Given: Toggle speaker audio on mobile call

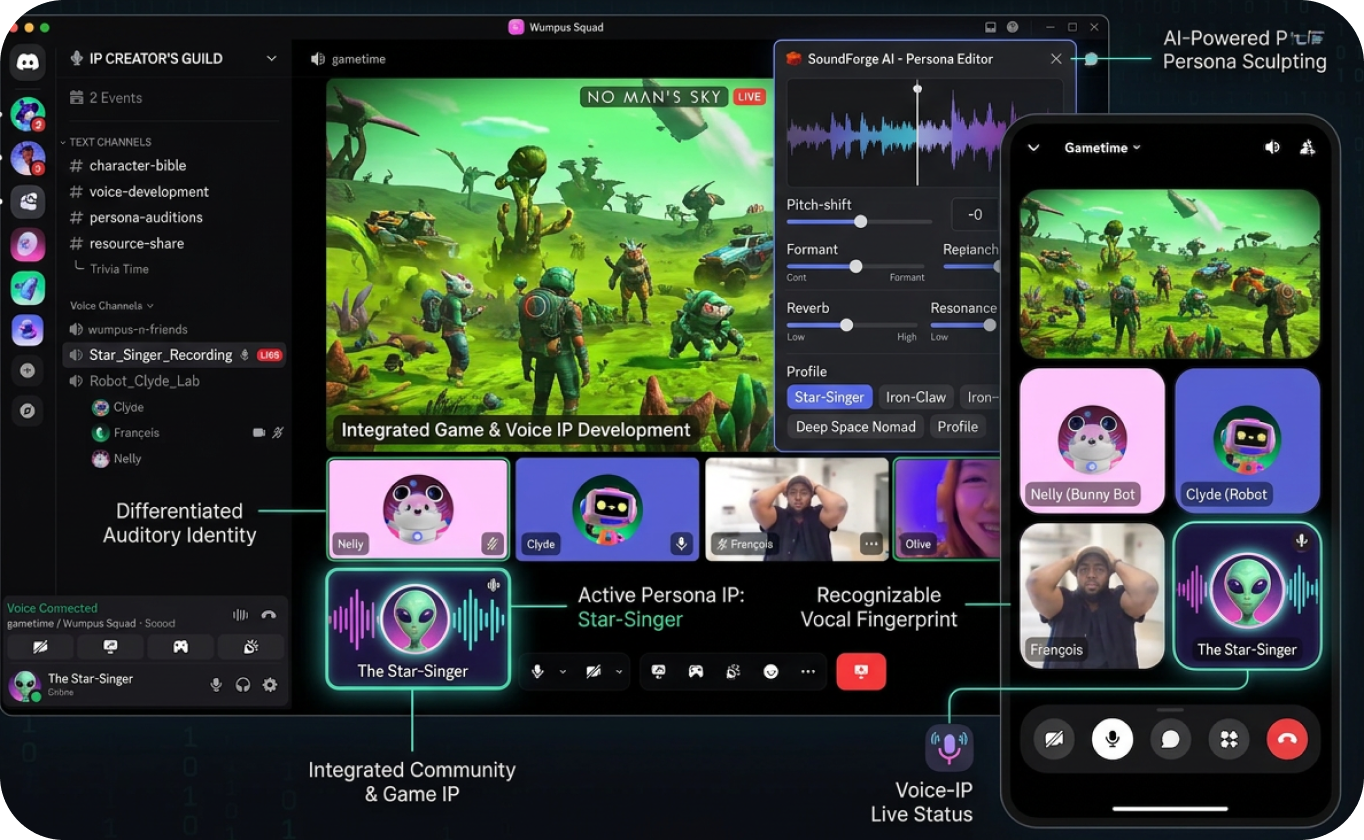Looking at the screenshot, I should (1272, 148).
